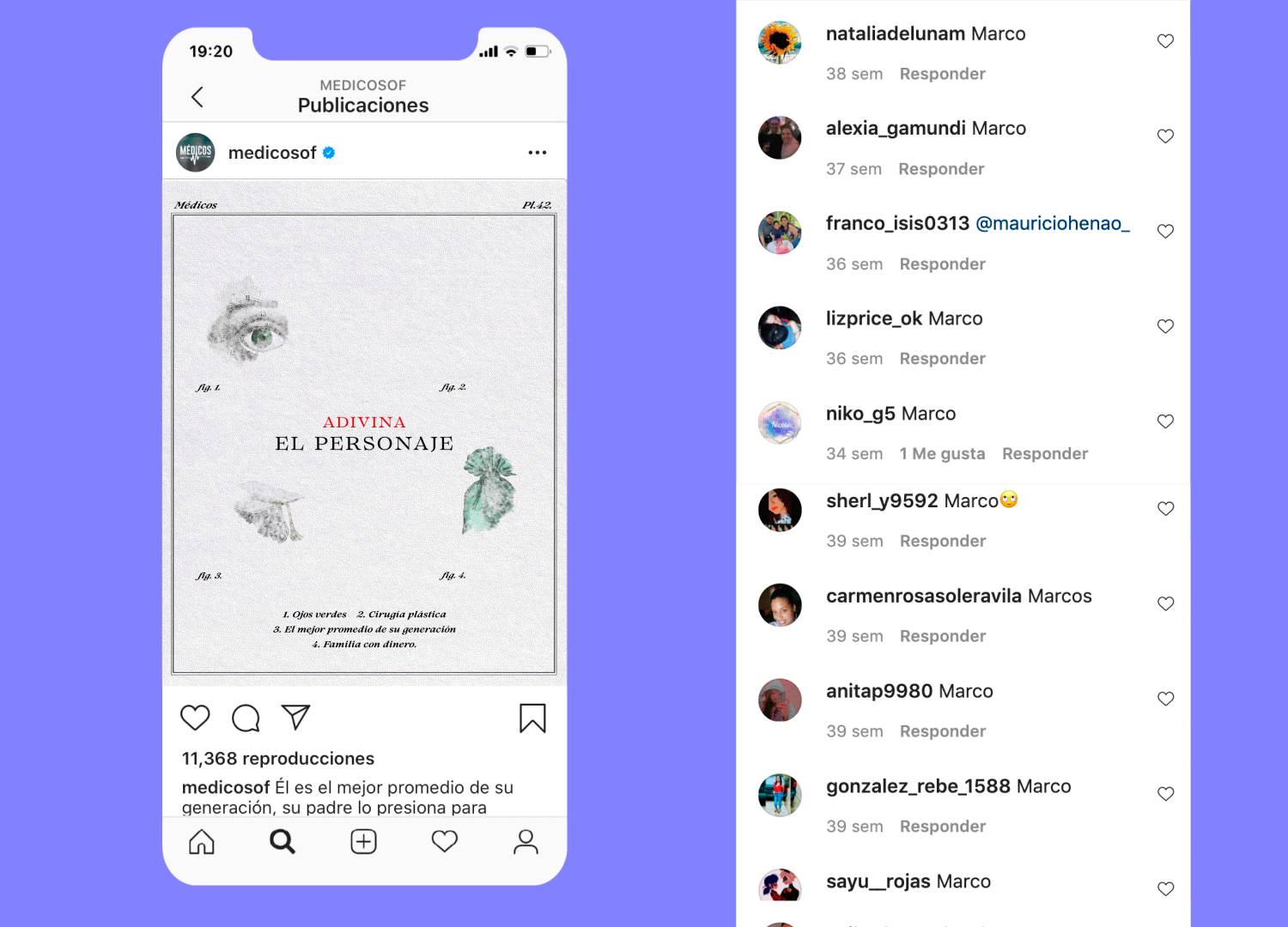Image resolution: width=1288 pixels, height=927 pixels.
Task: Like the medicosof post with heart icon
Action: click(x=195, y=718)
